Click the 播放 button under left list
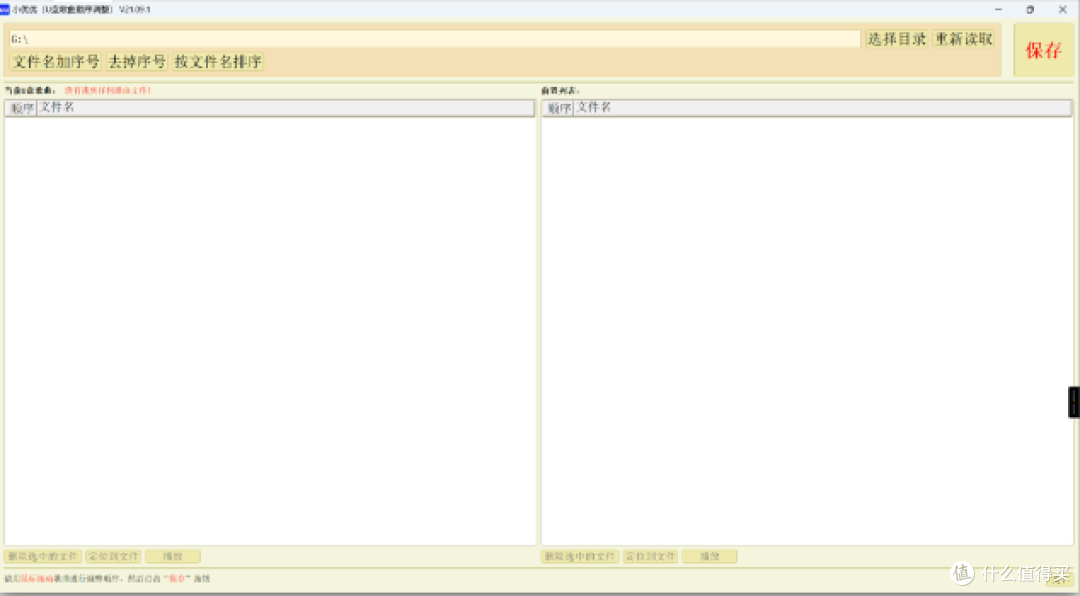Screen dimensions: 1080x596 pyautogui.click(x=173, y=556)
